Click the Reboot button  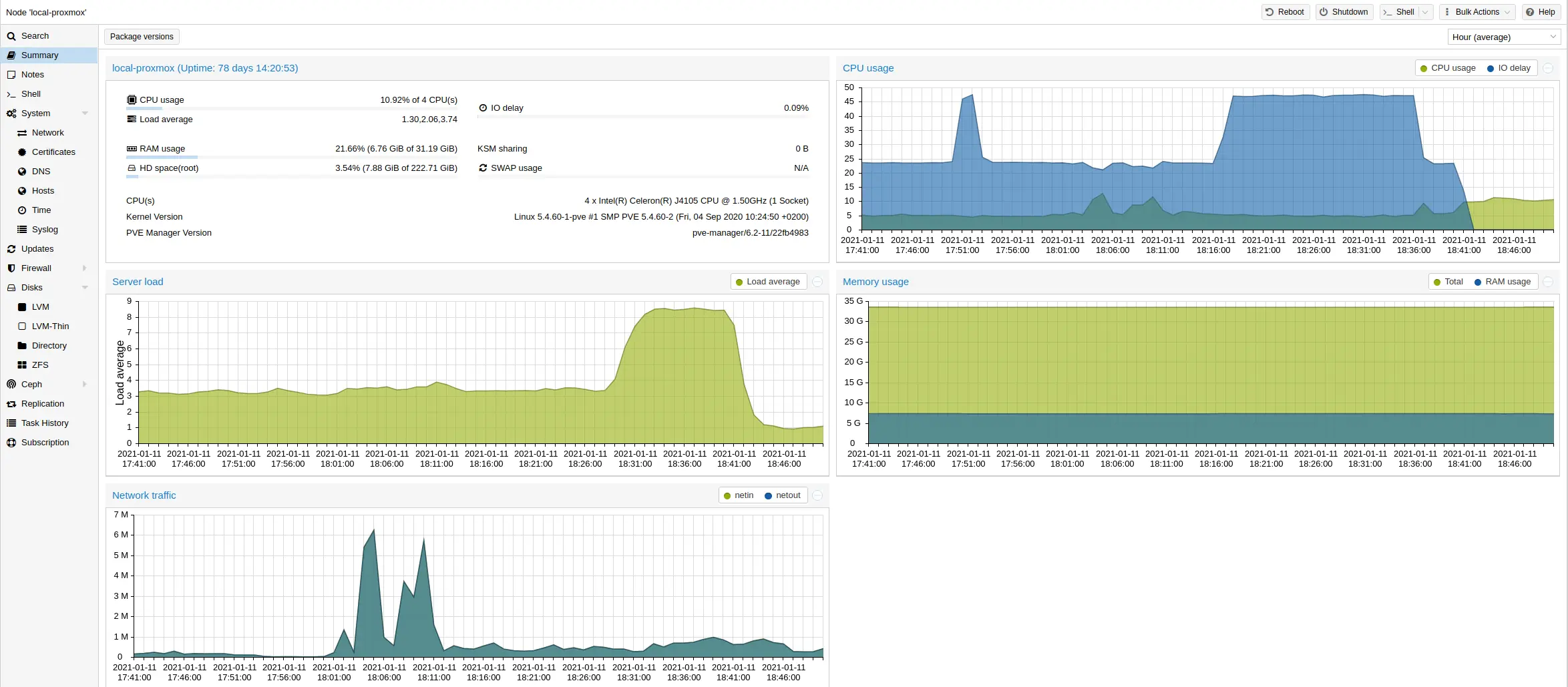coord(1285,12)
